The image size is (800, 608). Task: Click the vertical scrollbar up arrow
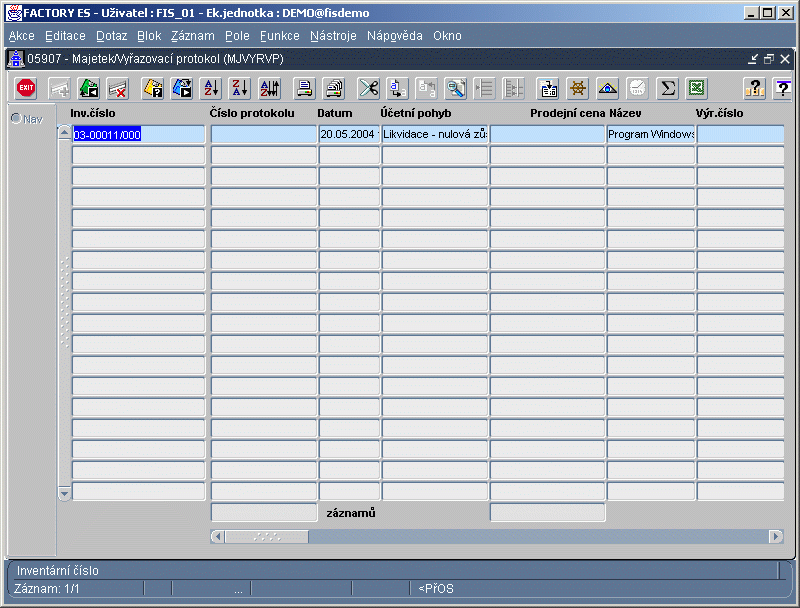tap(64, 132)
